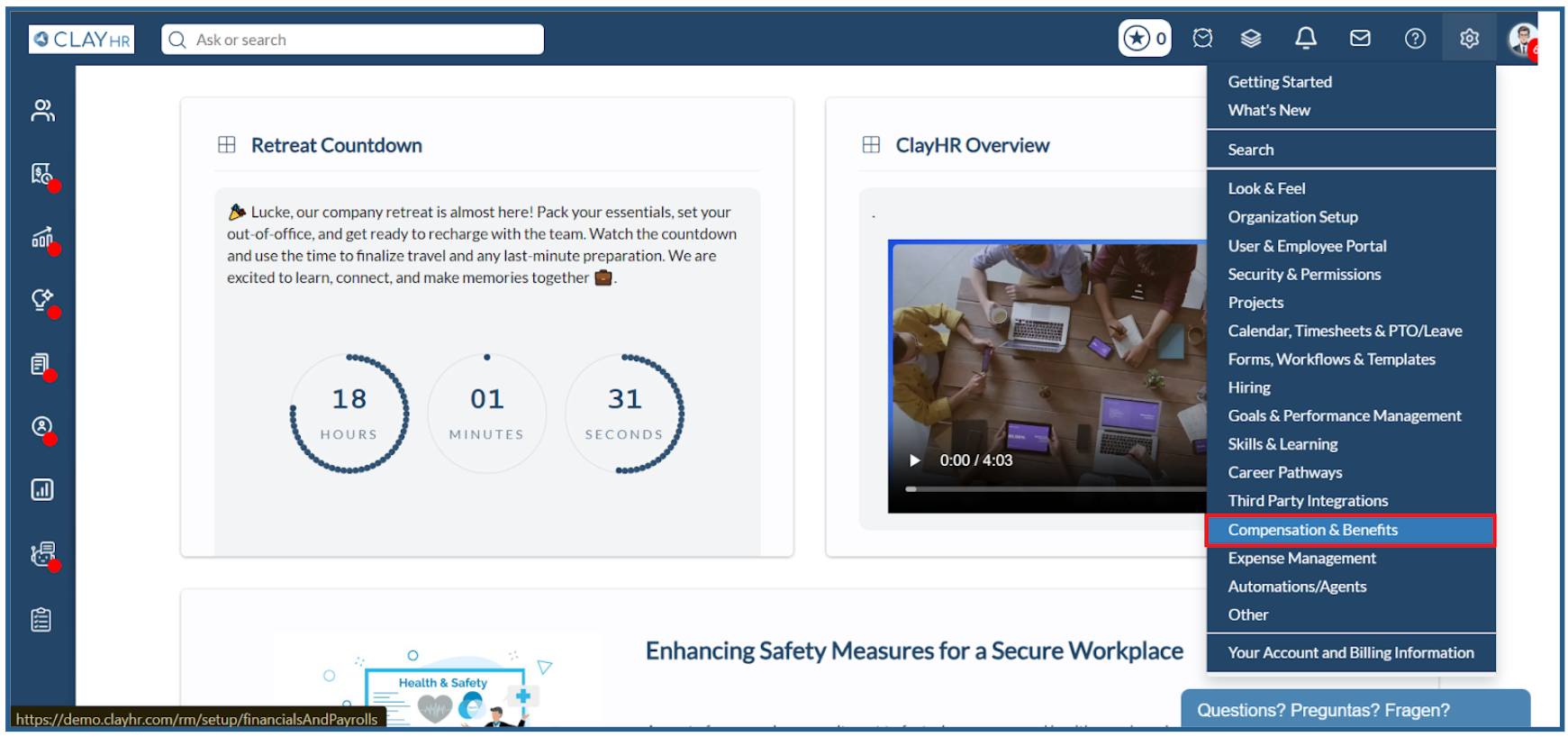
Task: Click the video progress bar
Action: coord(1056,489)
